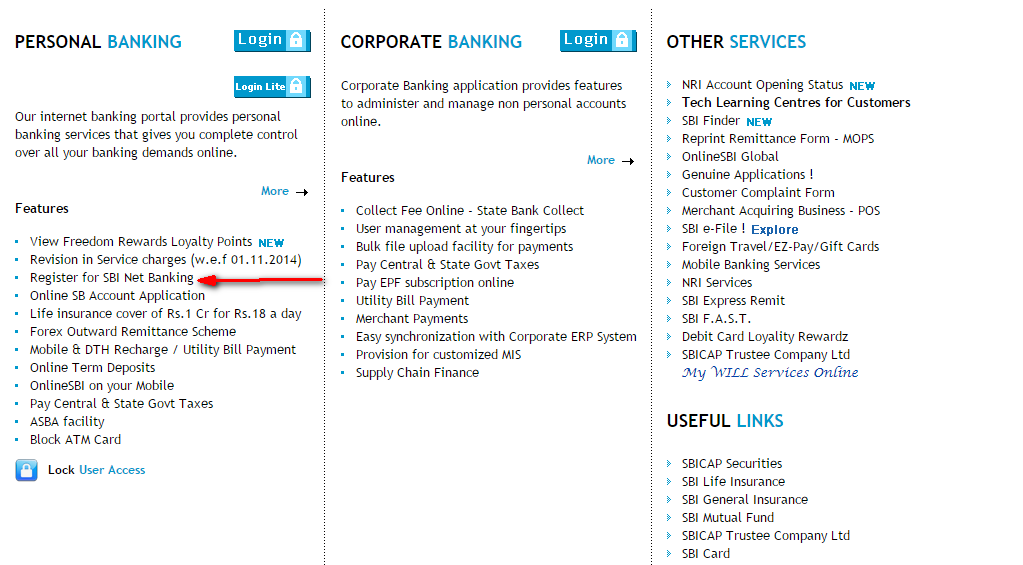The width and height of the screenshot is (1023, 565).
Task: Open ASBA facility link
Action: click(x=67, y=421)
